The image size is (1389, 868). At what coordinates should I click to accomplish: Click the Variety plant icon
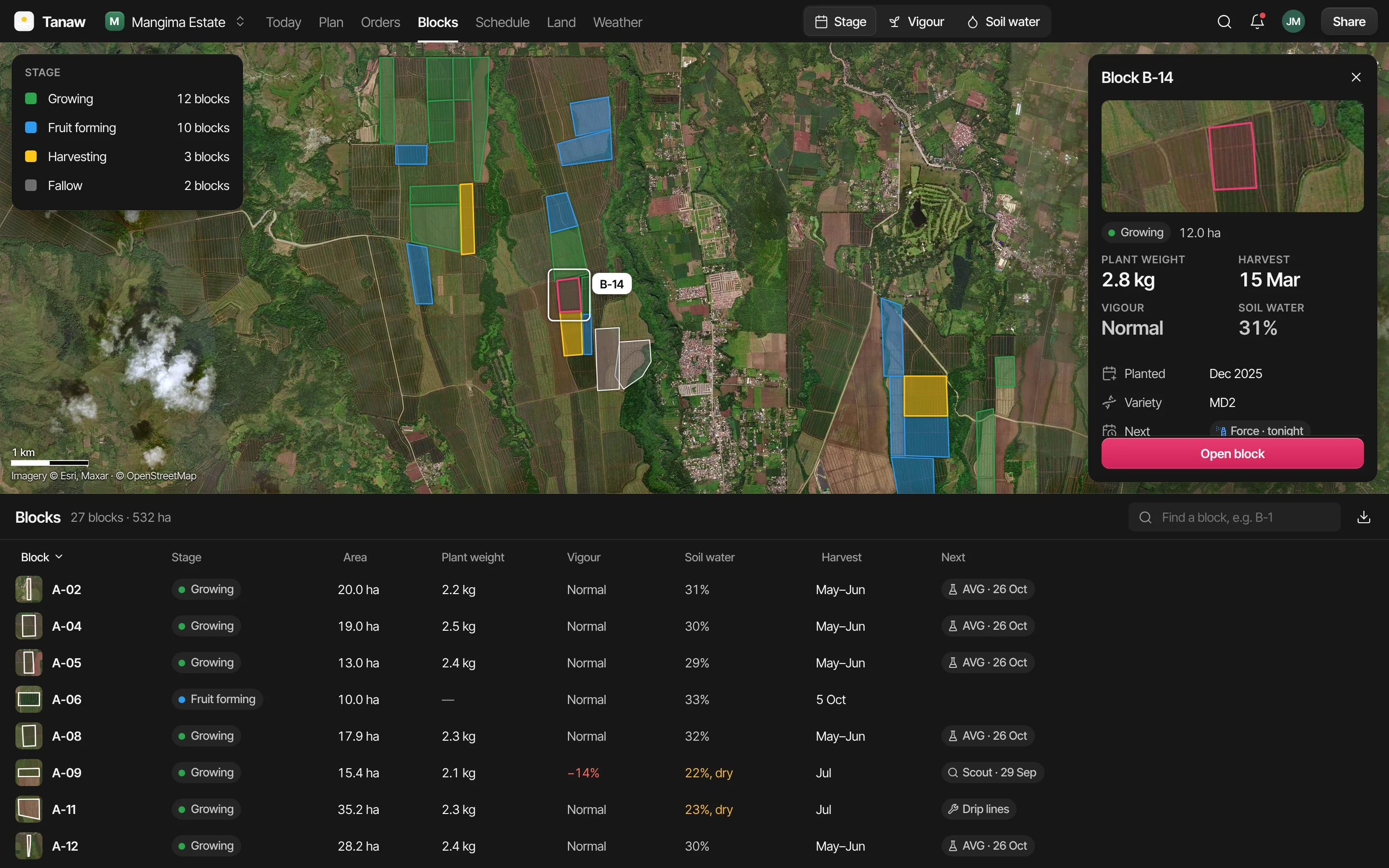click(x=1109, y=403)
